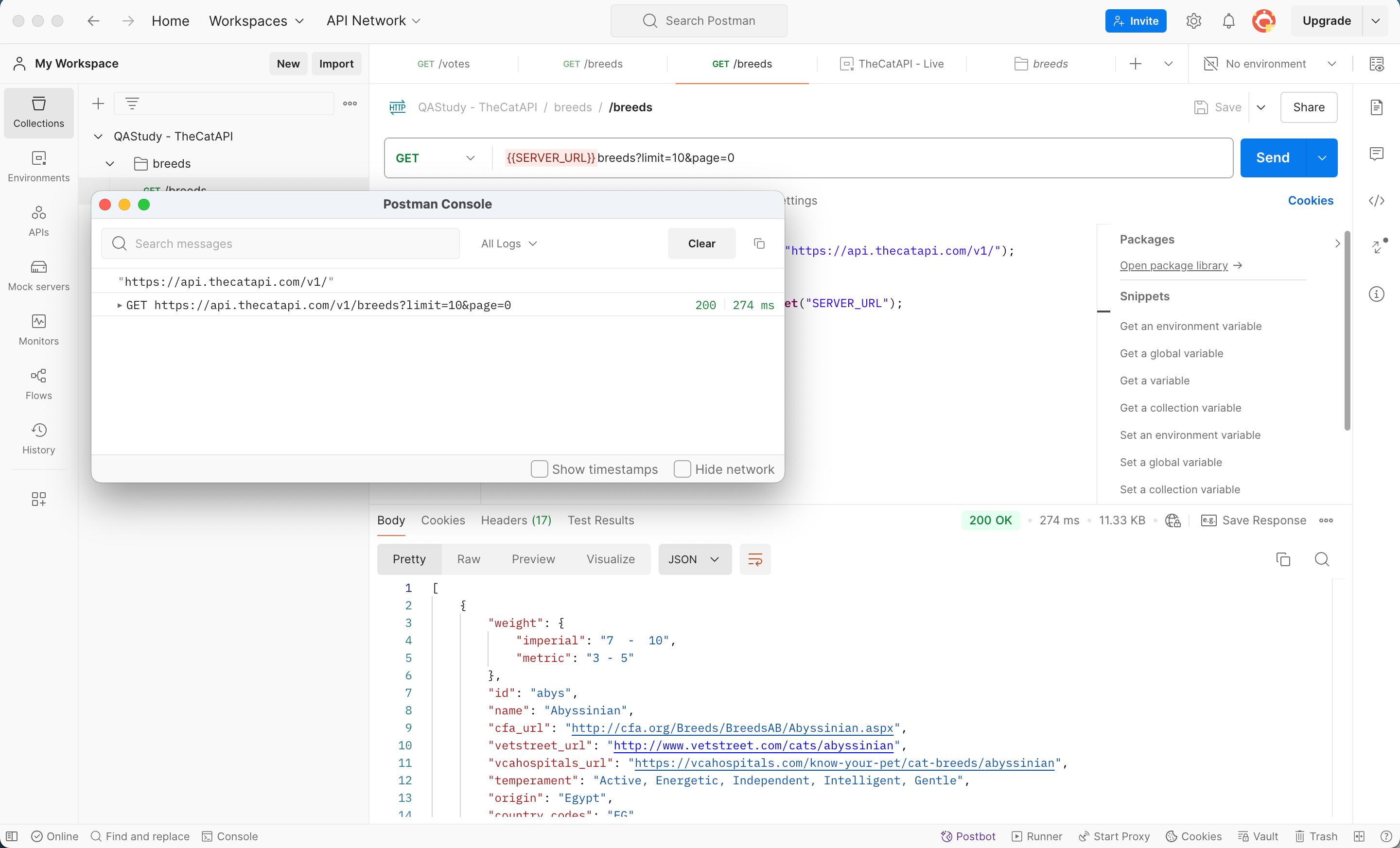Open collections more options ellipsis

(x=350, y=104)
